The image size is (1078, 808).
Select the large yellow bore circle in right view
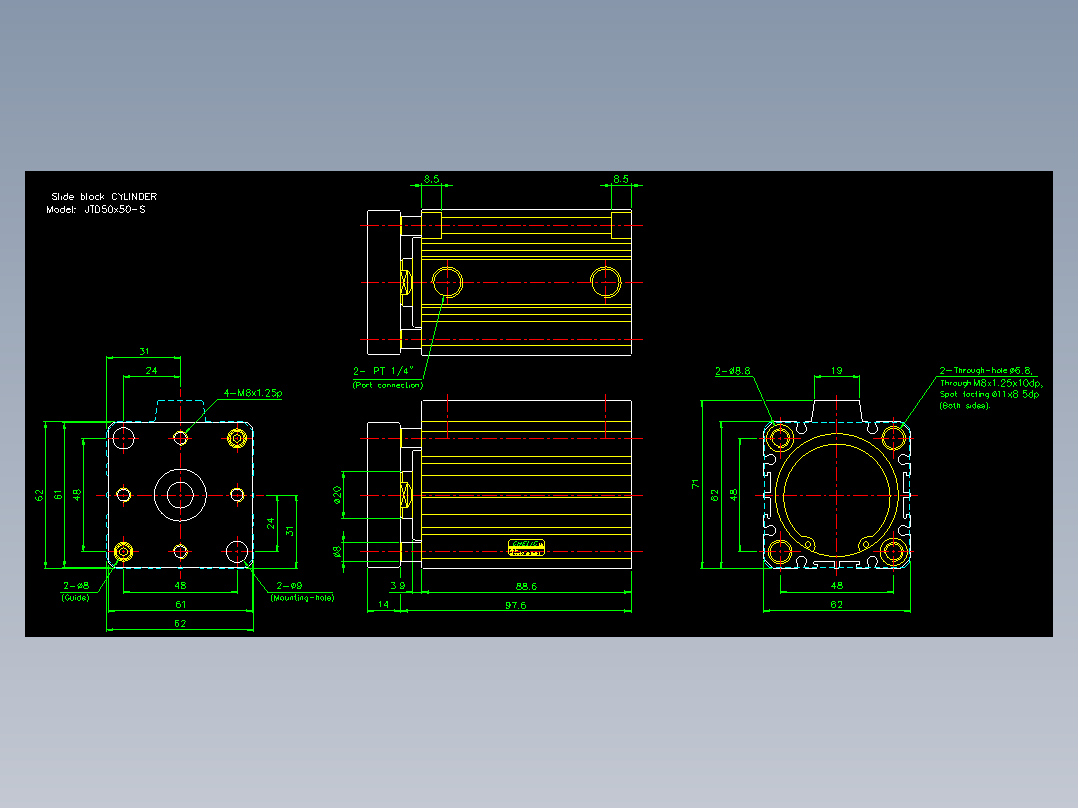837,495
